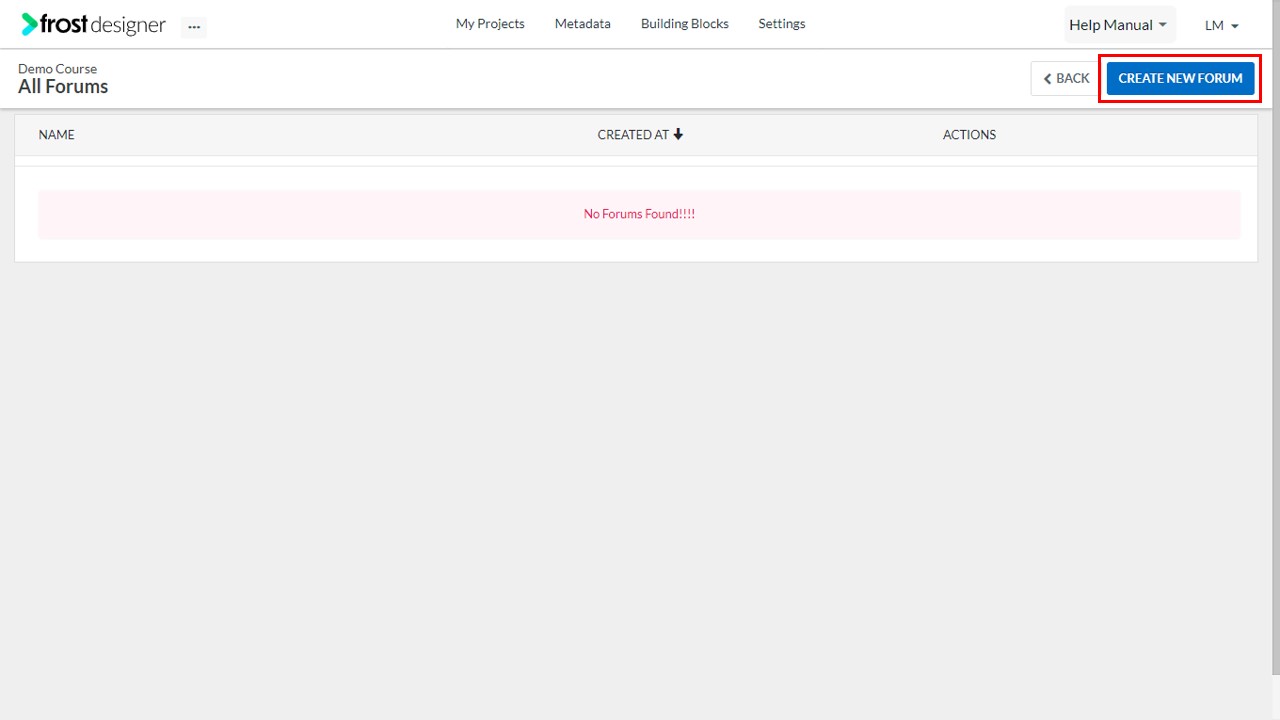This screenshot has width=1280, height=720.
Task: Expand the Help Manual dropdown
Action: [x=1118, y=25]
